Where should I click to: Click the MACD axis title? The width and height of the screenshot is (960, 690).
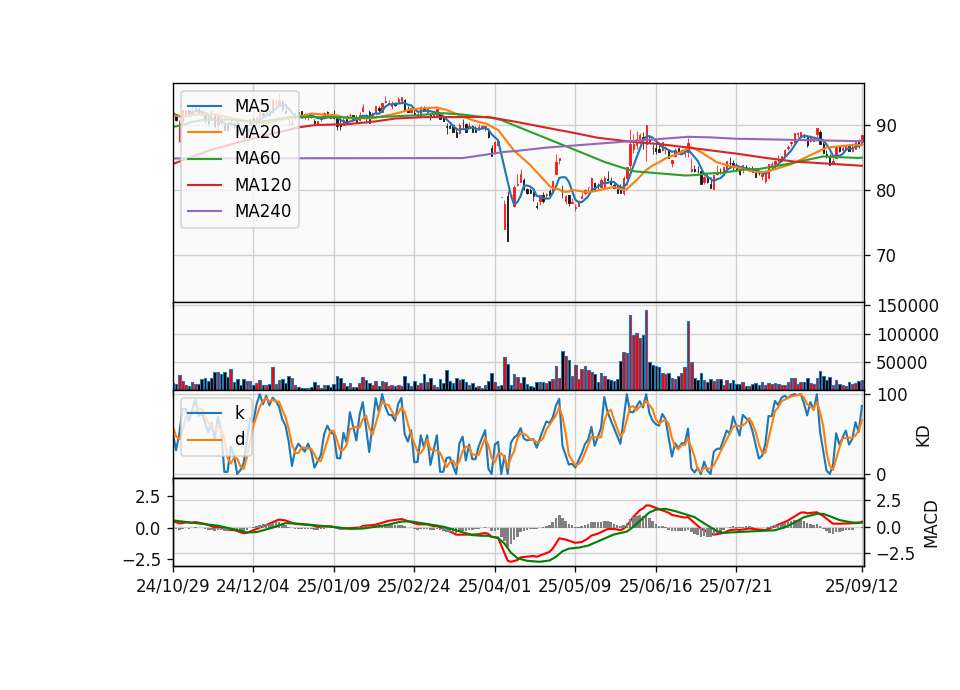pos(931,524)
